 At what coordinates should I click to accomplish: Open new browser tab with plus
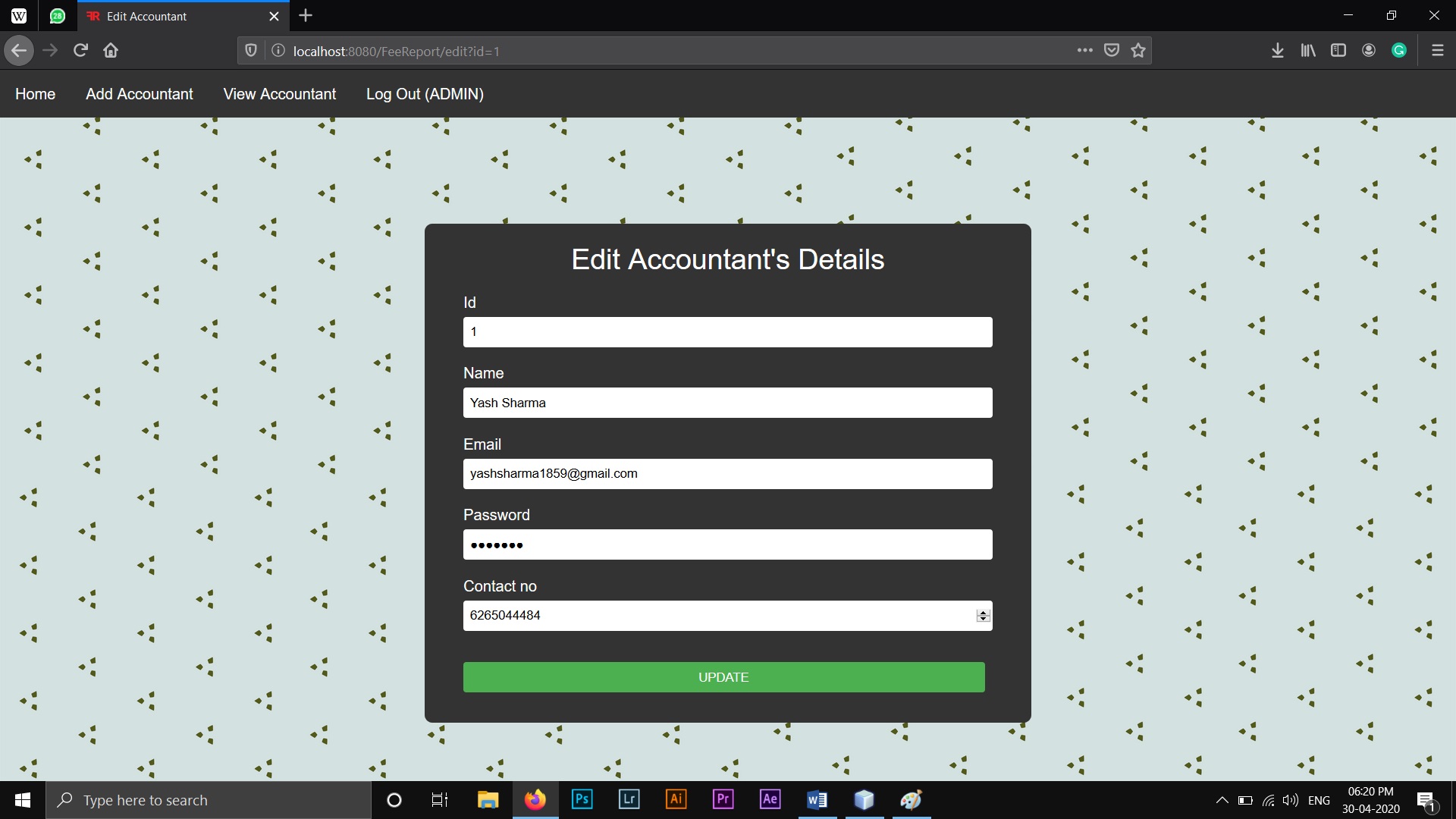point(306,16)
